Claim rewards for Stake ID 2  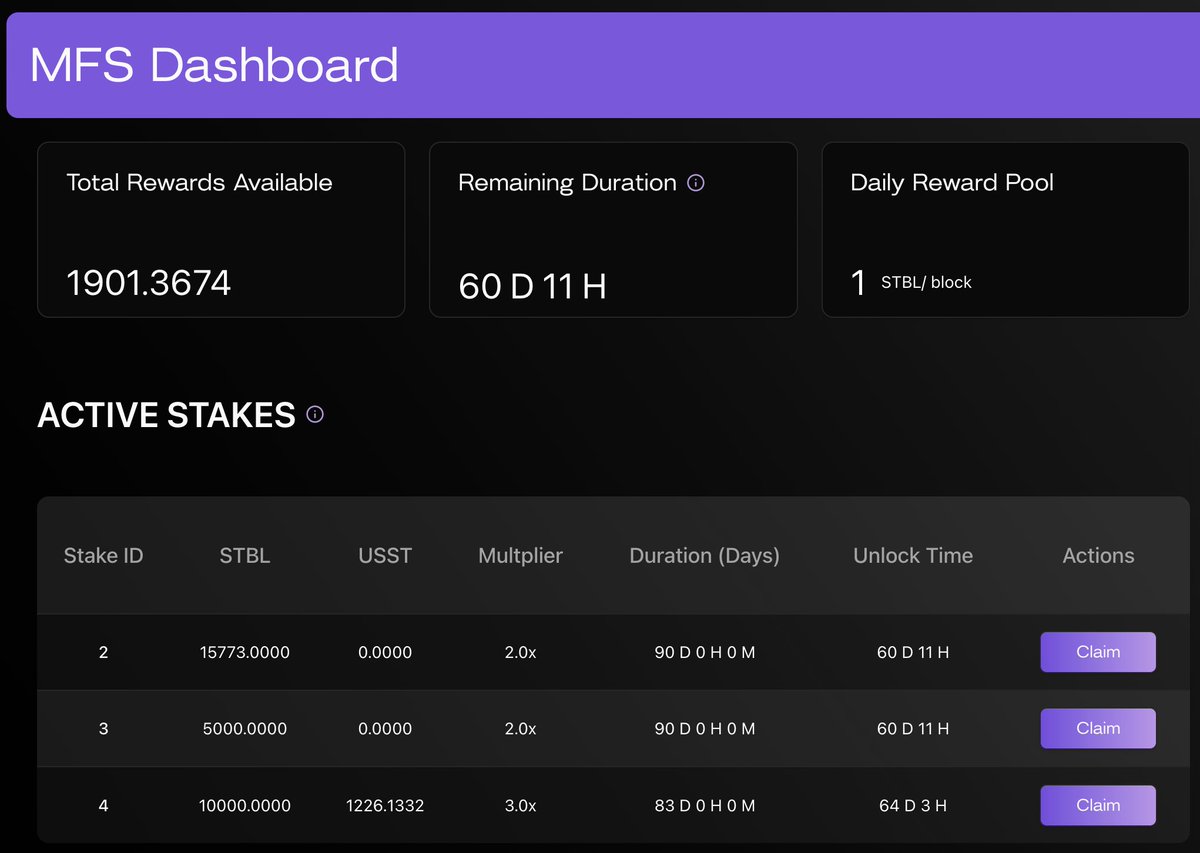[x=1098, y=652]
